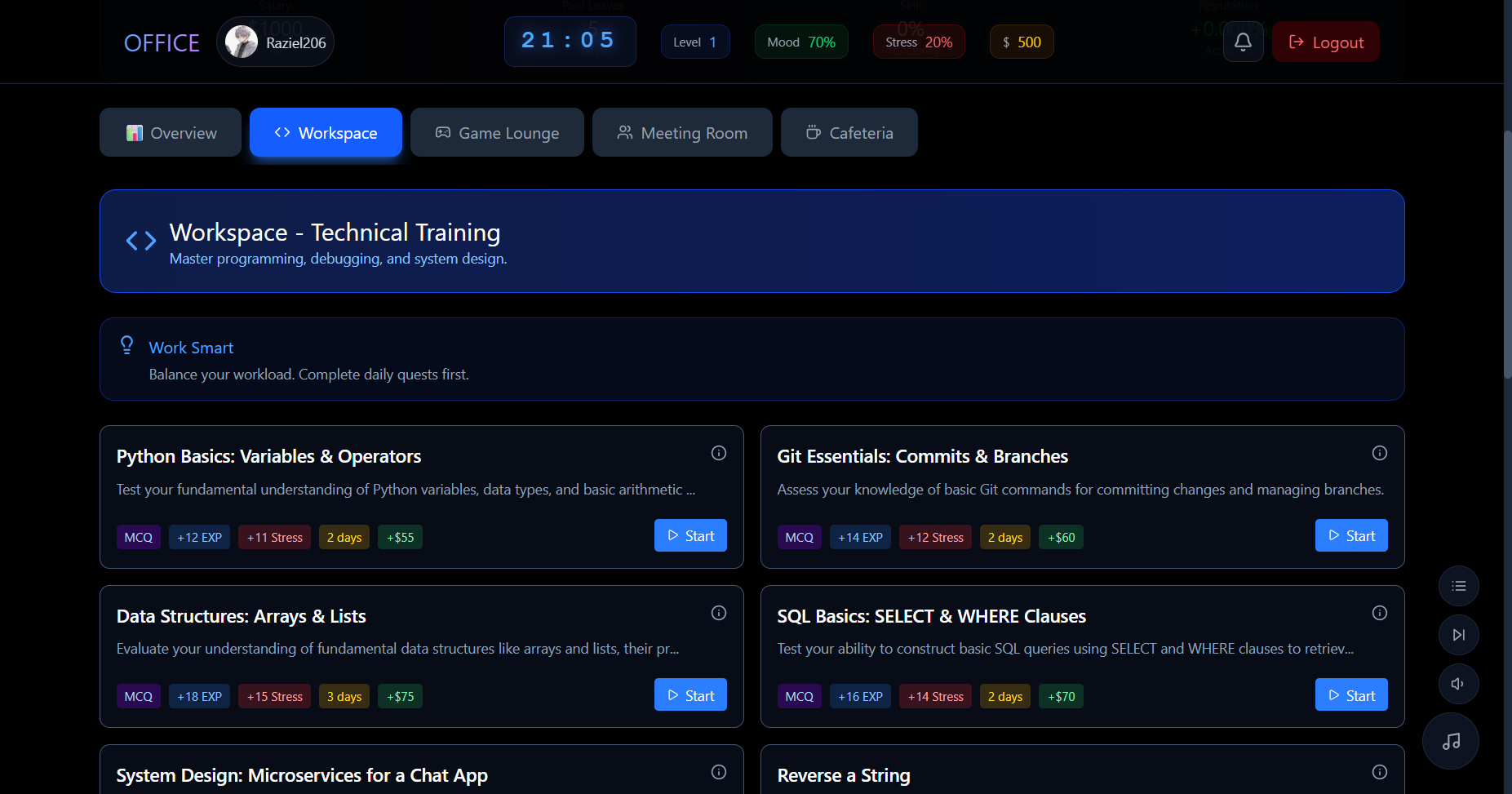Open info for Data Structures card

[719, 613]
